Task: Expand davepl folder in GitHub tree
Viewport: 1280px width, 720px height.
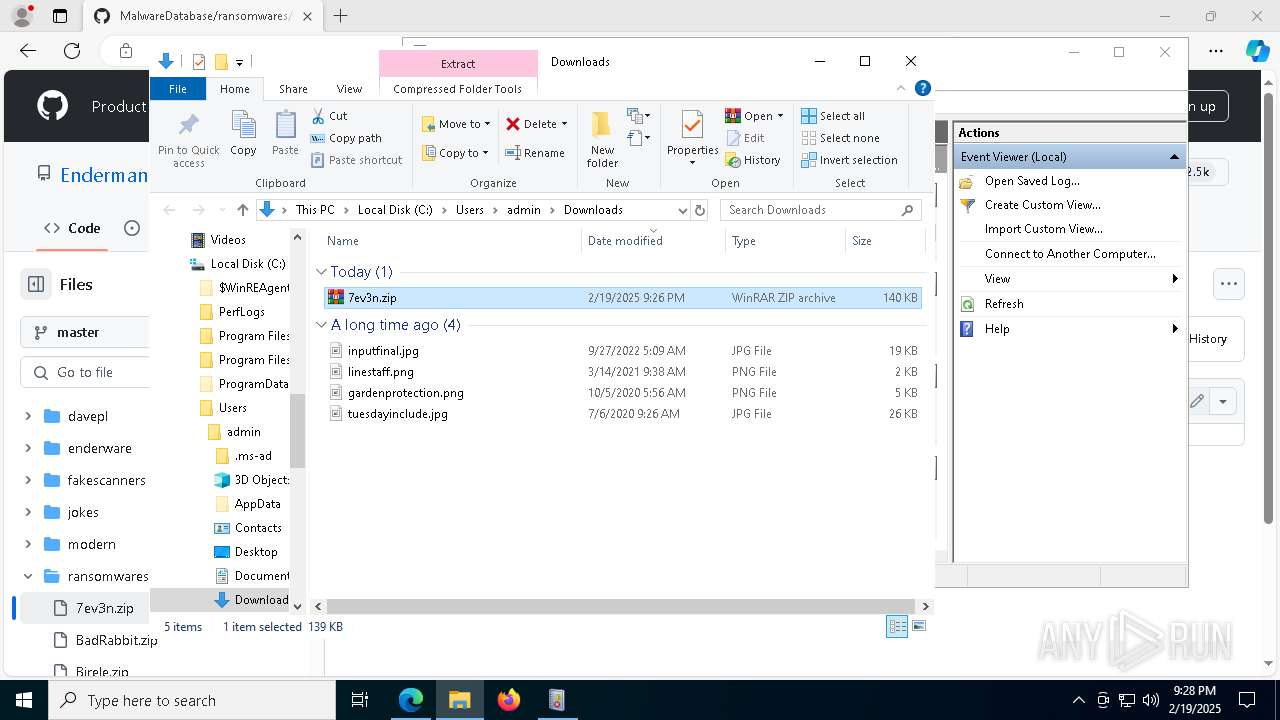Action: coord(28,416)
